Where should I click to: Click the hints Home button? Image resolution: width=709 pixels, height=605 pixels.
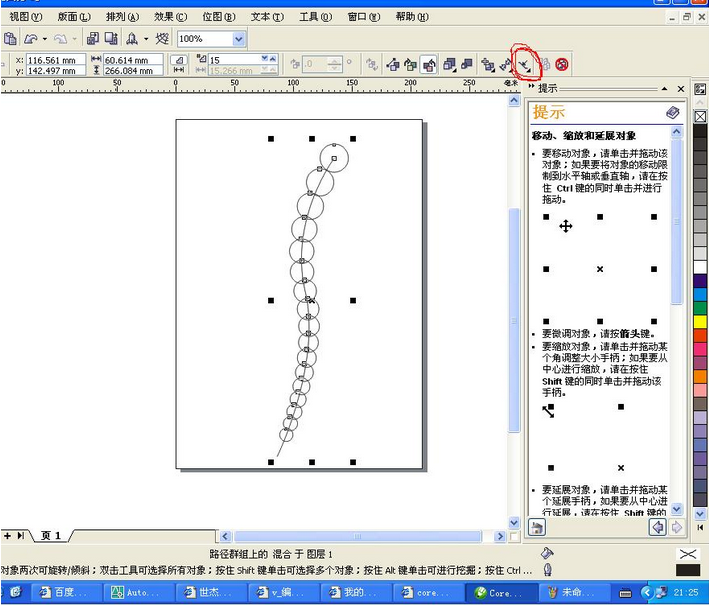click(x=537, y=527)
